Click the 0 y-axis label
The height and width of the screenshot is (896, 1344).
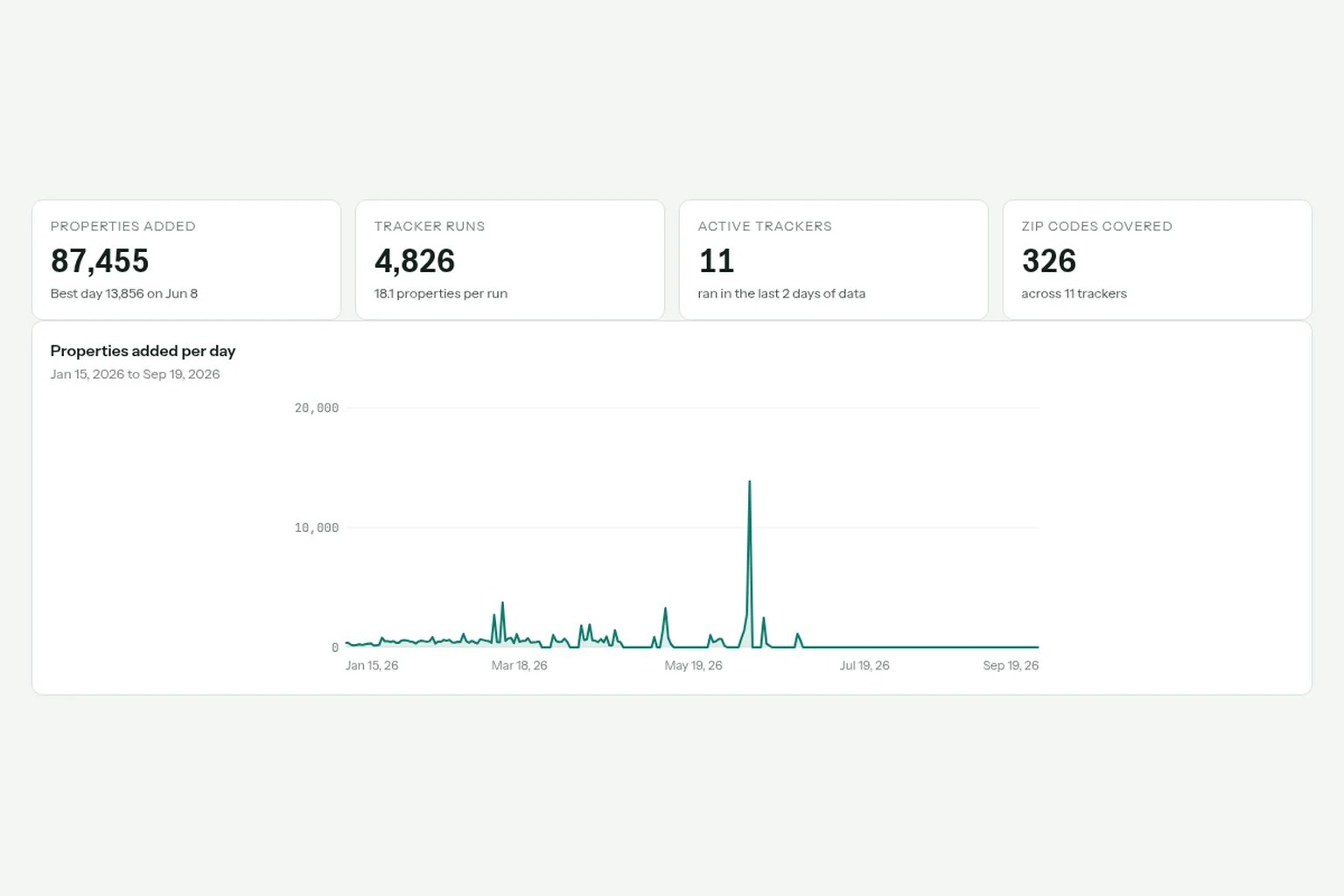coord(335,647)
